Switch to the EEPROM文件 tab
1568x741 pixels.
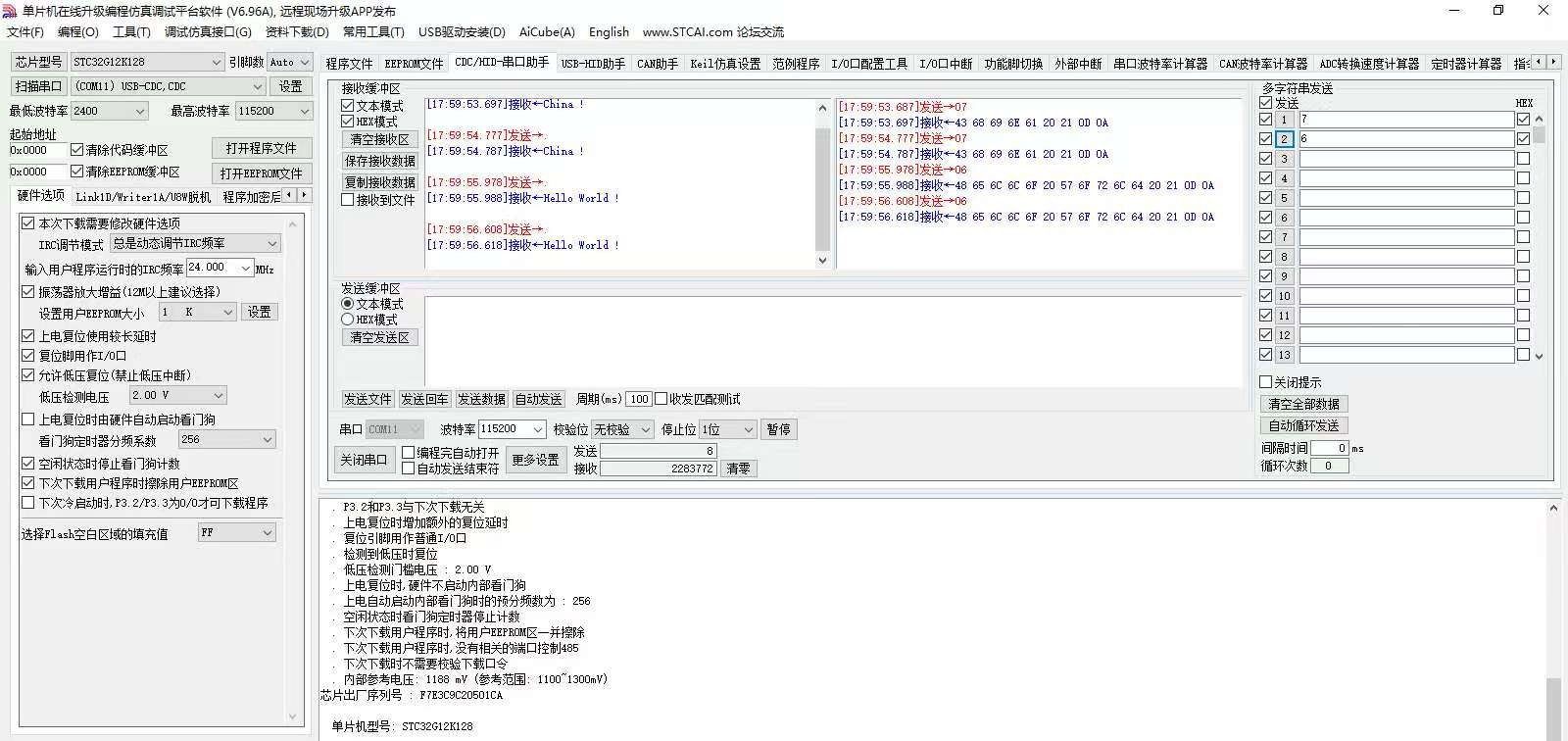click(414, 64)
